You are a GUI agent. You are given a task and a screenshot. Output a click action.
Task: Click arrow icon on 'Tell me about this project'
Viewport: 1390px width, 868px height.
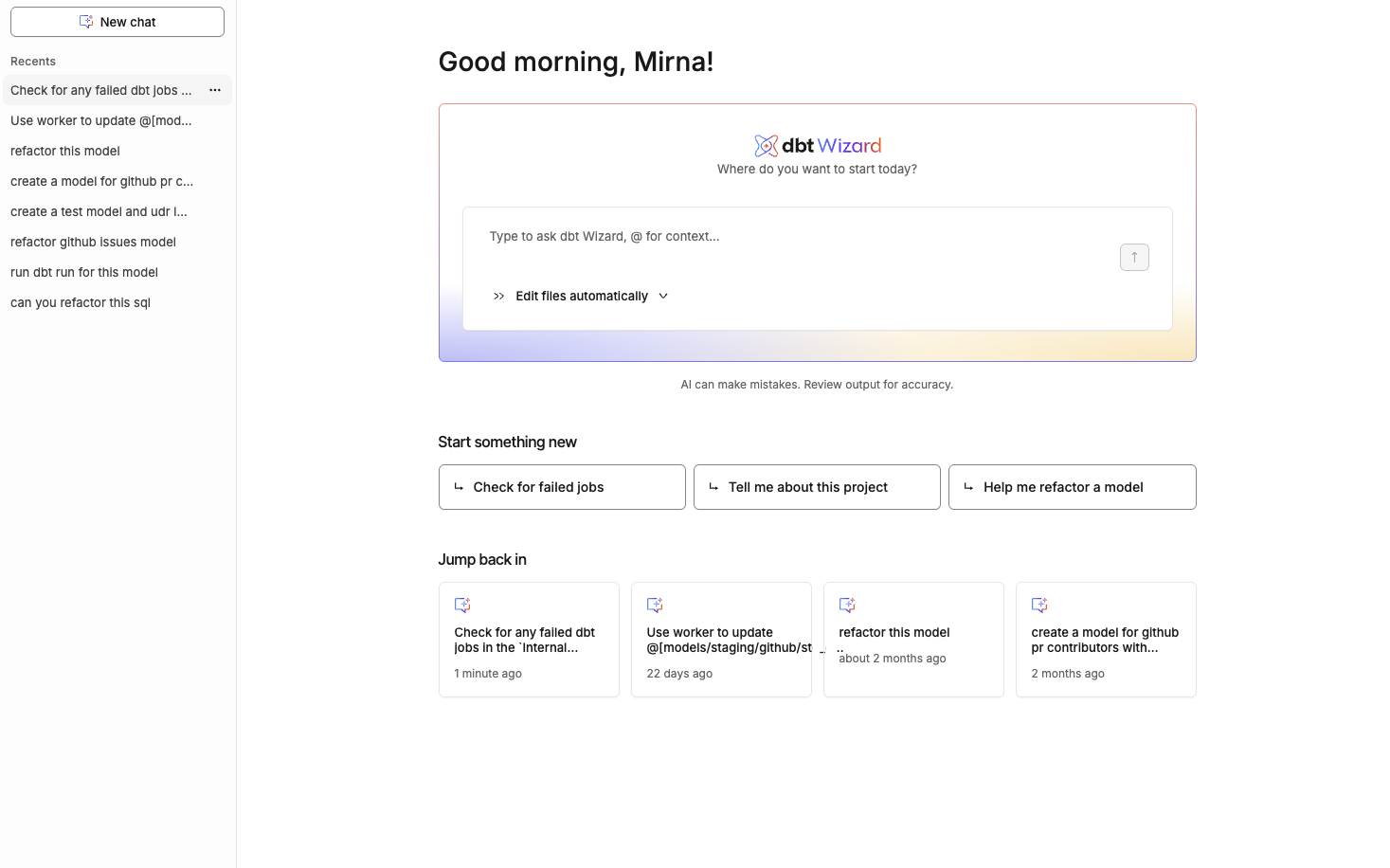click(713, 487)
